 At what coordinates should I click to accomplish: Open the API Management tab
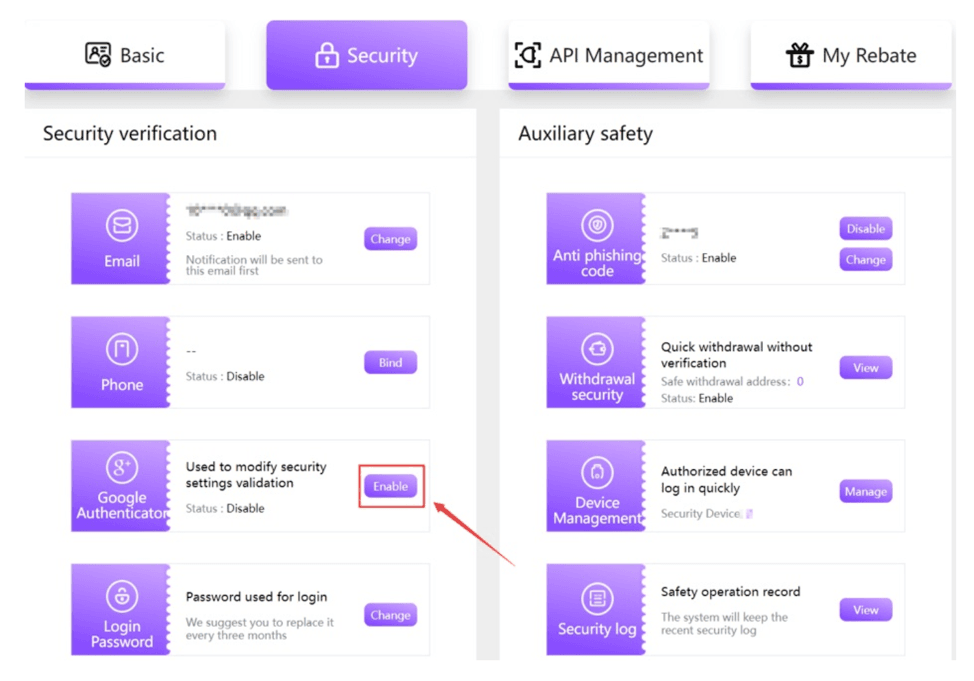point(608,55)
